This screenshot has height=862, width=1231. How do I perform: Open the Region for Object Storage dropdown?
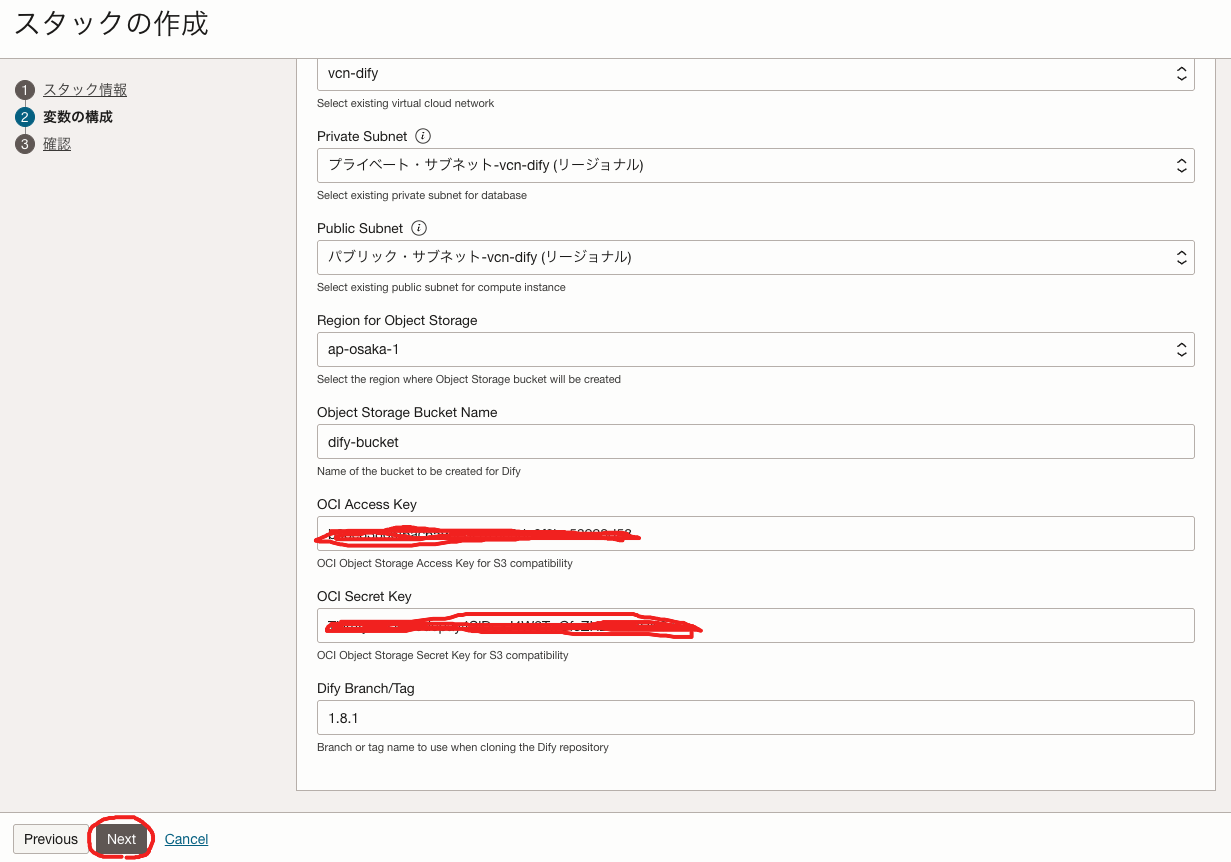(x=755, y=349)
